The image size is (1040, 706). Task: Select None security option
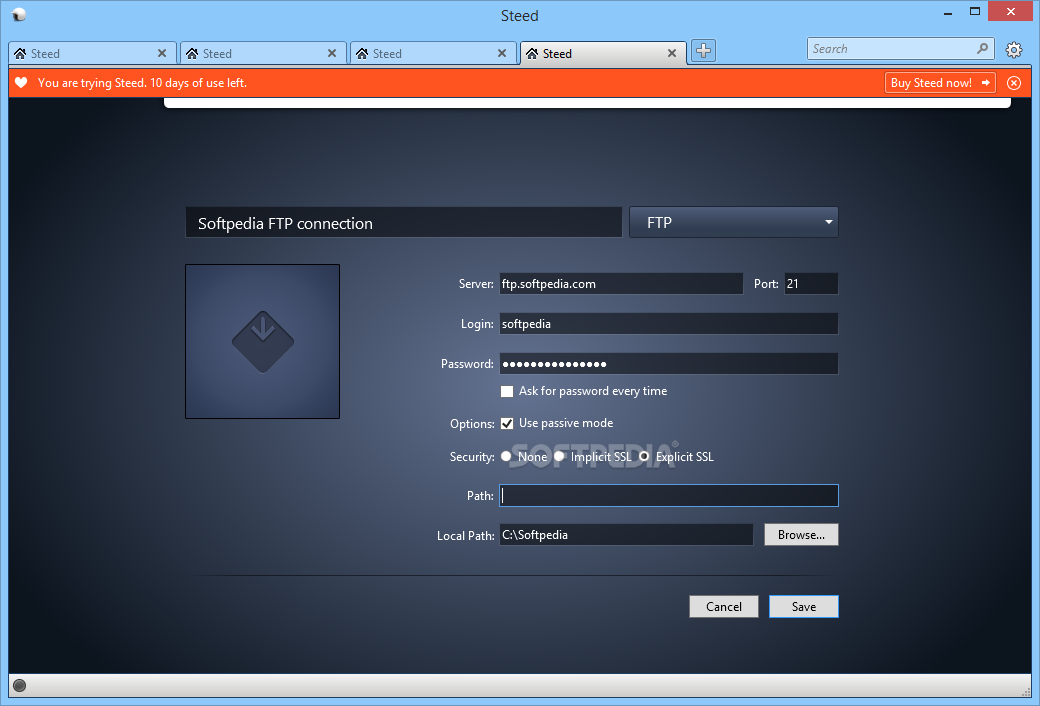coord(506,457)
